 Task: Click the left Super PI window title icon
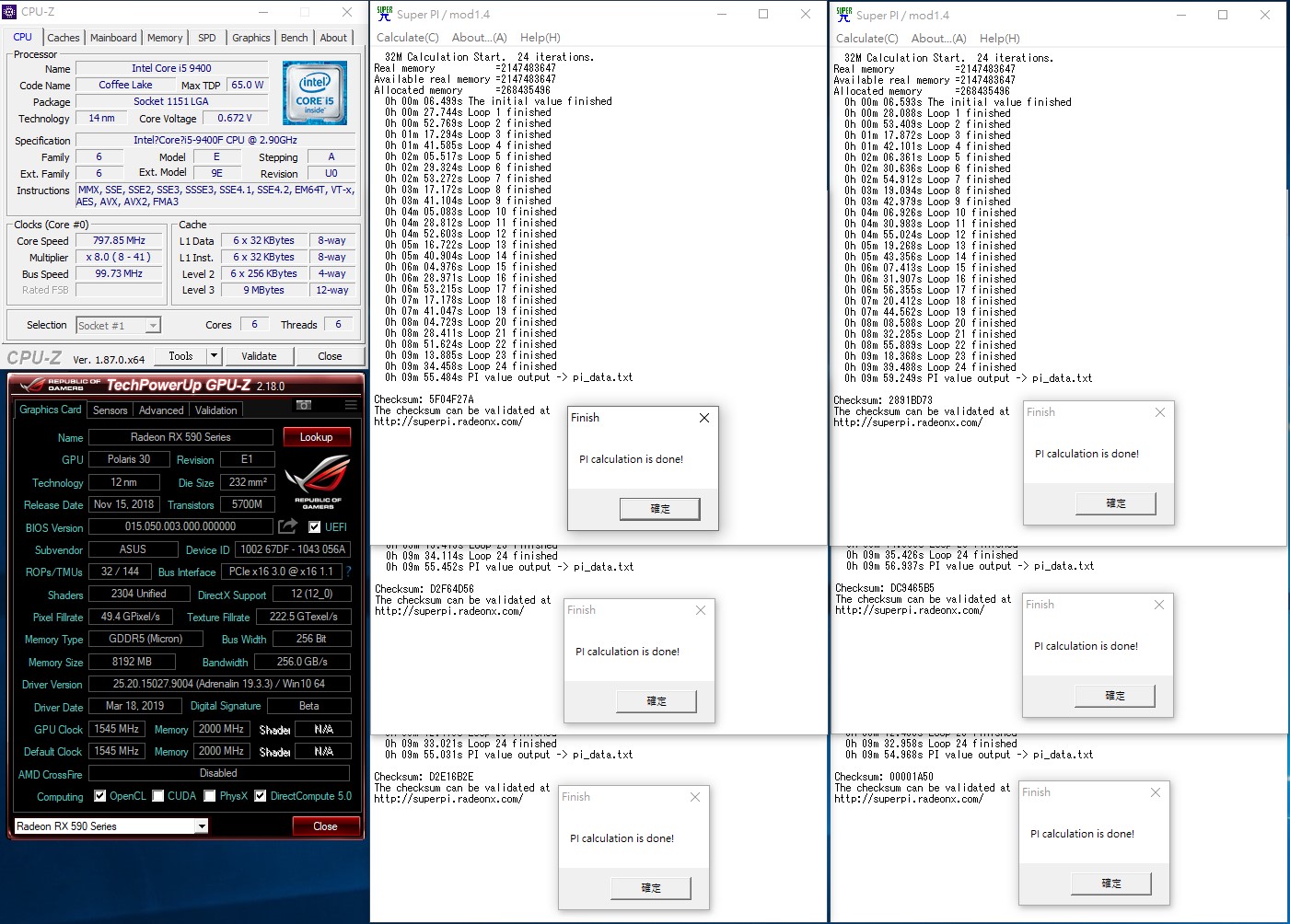[x=384, y=14]
